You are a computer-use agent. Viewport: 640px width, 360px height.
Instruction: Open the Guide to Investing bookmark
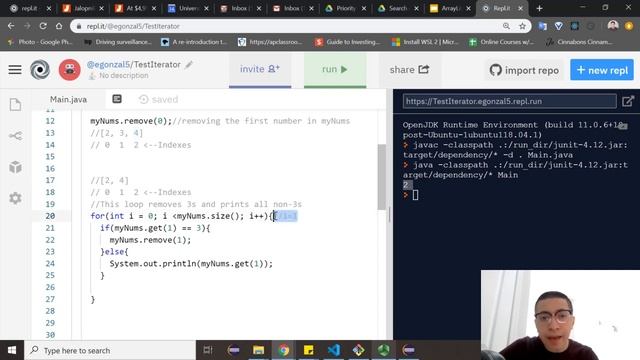click(x=348, y=42)
